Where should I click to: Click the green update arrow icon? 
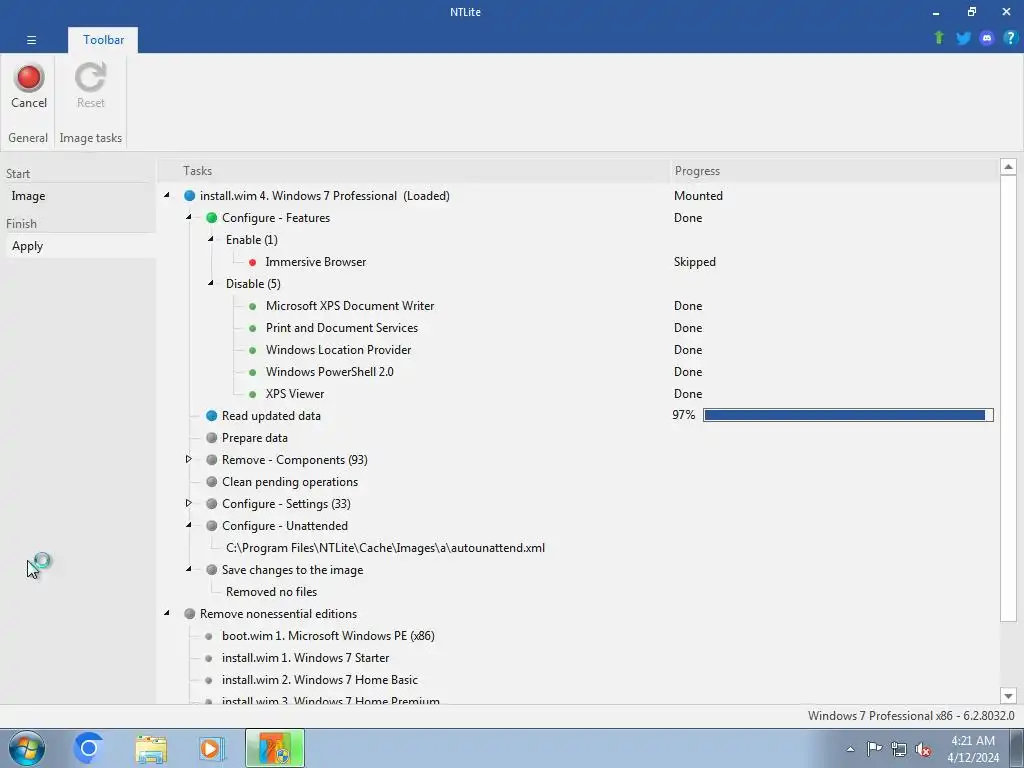pyautogui.click(x=939, y=38)
